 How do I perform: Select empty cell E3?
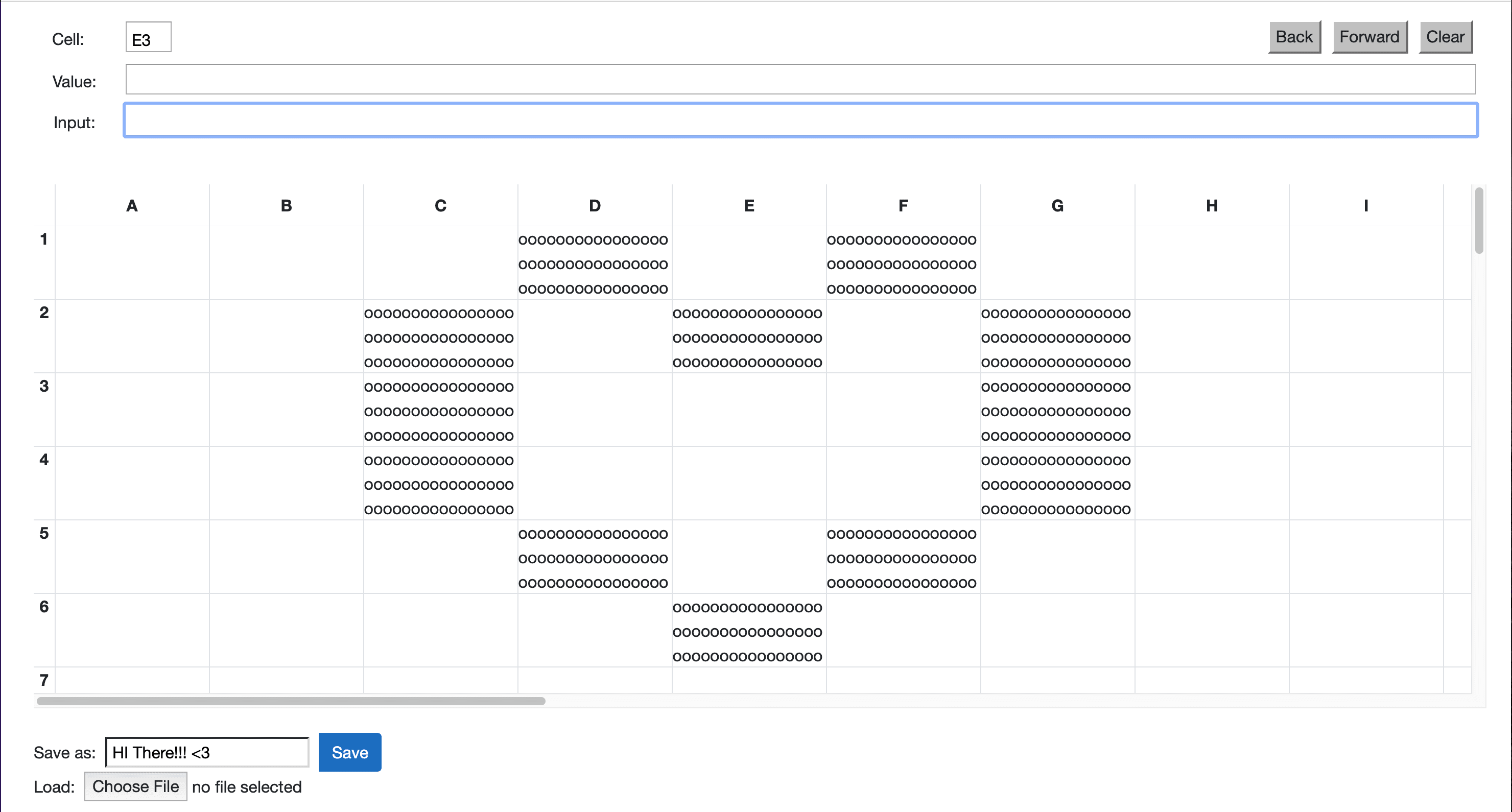click(749, 410)
